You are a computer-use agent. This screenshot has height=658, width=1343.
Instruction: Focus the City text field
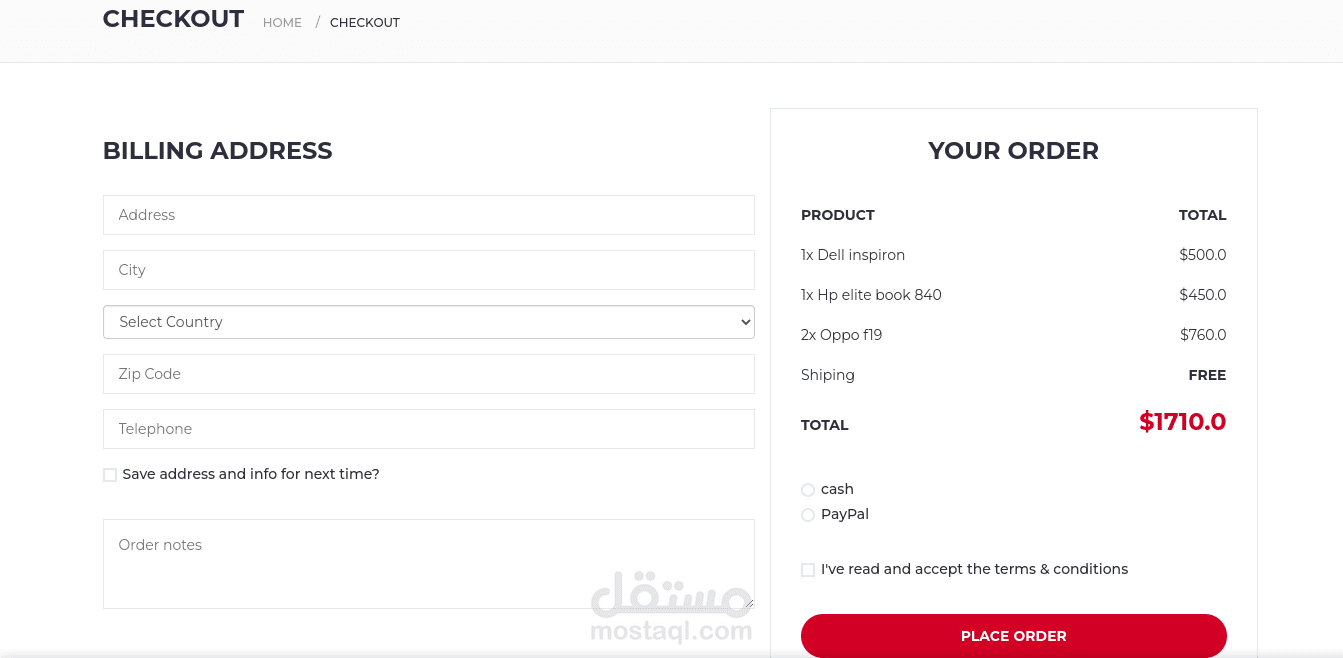tap(428, 270)
